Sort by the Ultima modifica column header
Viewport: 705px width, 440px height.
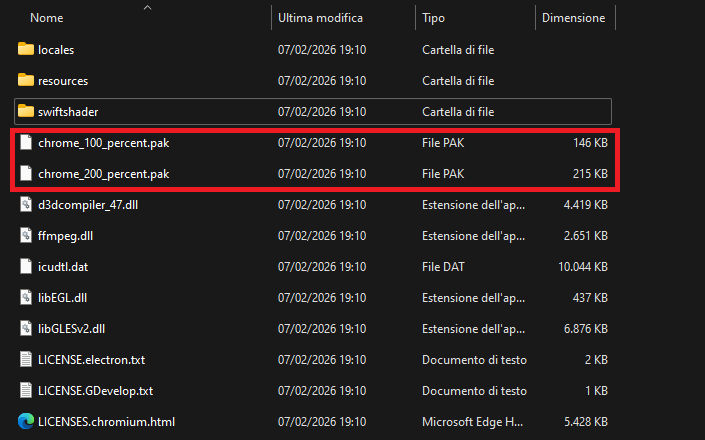tap(320, 18)
